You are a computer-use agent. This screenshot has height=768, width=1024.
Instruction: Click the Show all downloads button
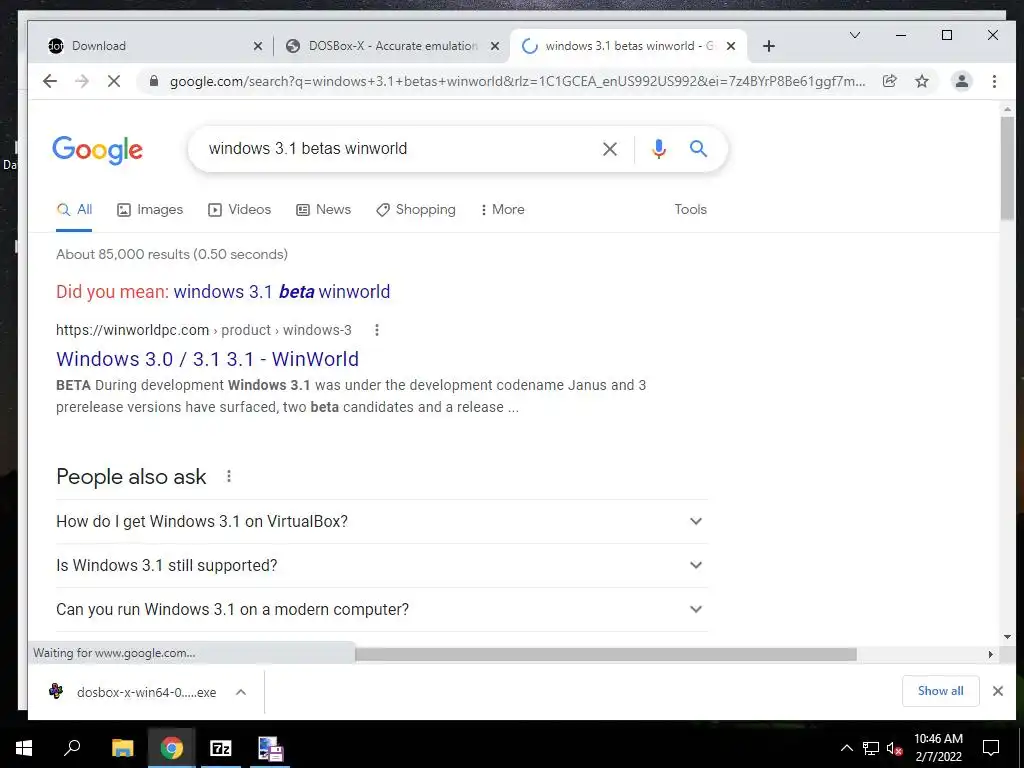[x=940, y=691]
